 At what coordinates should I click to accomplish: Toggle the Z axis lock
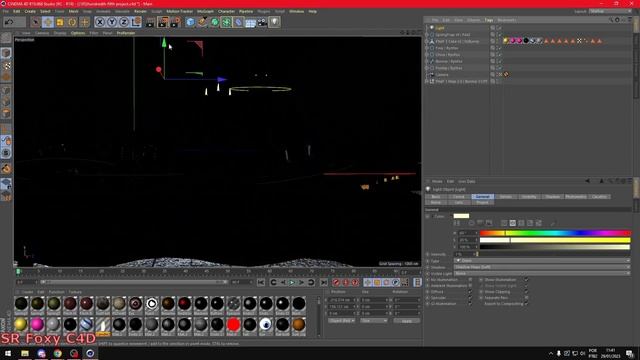[x=124, y=22]
